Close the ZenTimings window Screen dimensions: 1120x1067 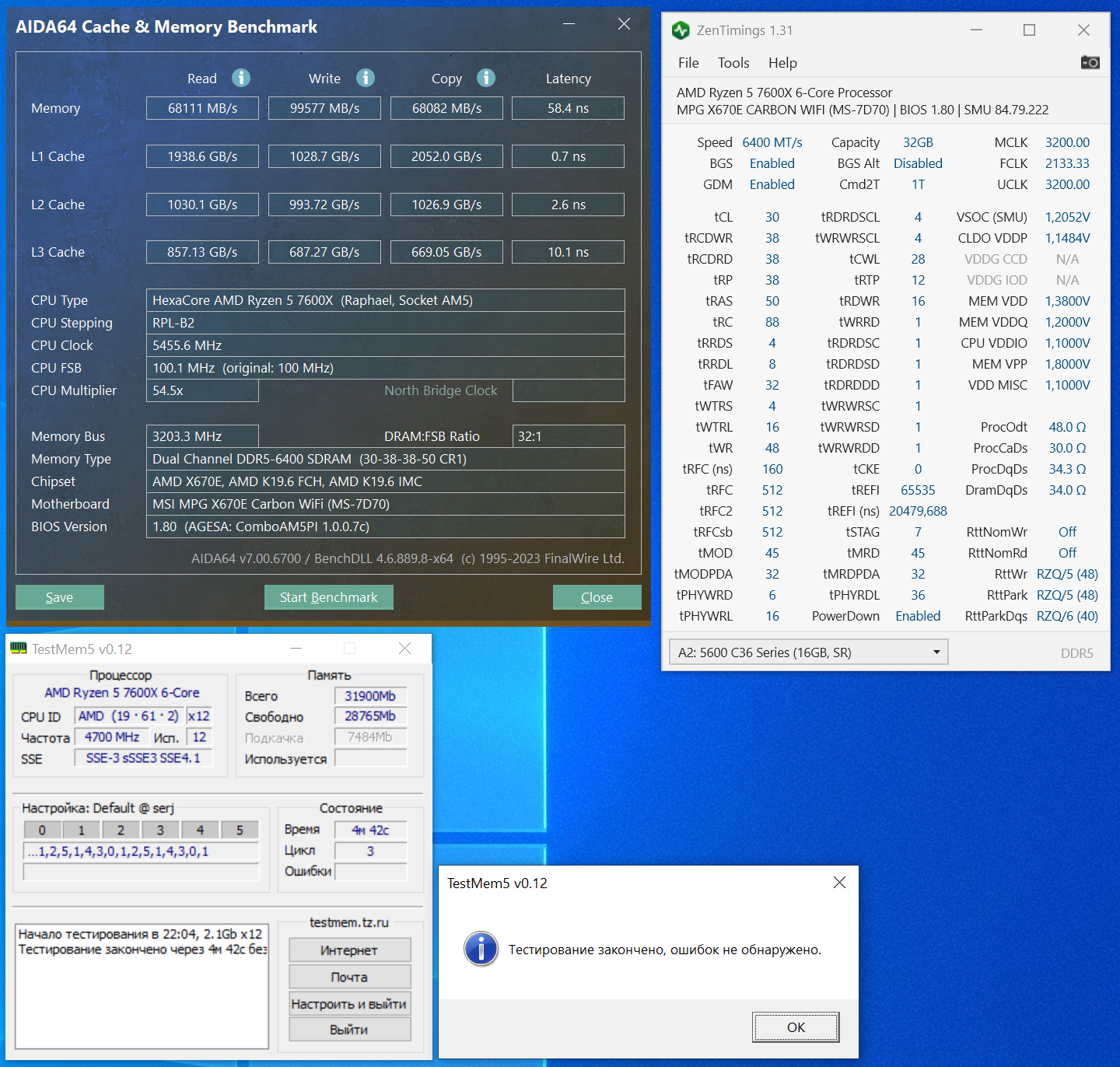tap(1083, 30)
